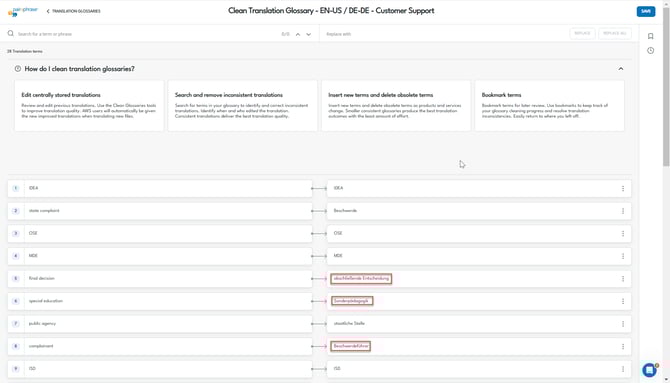This screenshot has width=670, height=383.
Task: Select row number 1 badge
Action: point(16,188)
